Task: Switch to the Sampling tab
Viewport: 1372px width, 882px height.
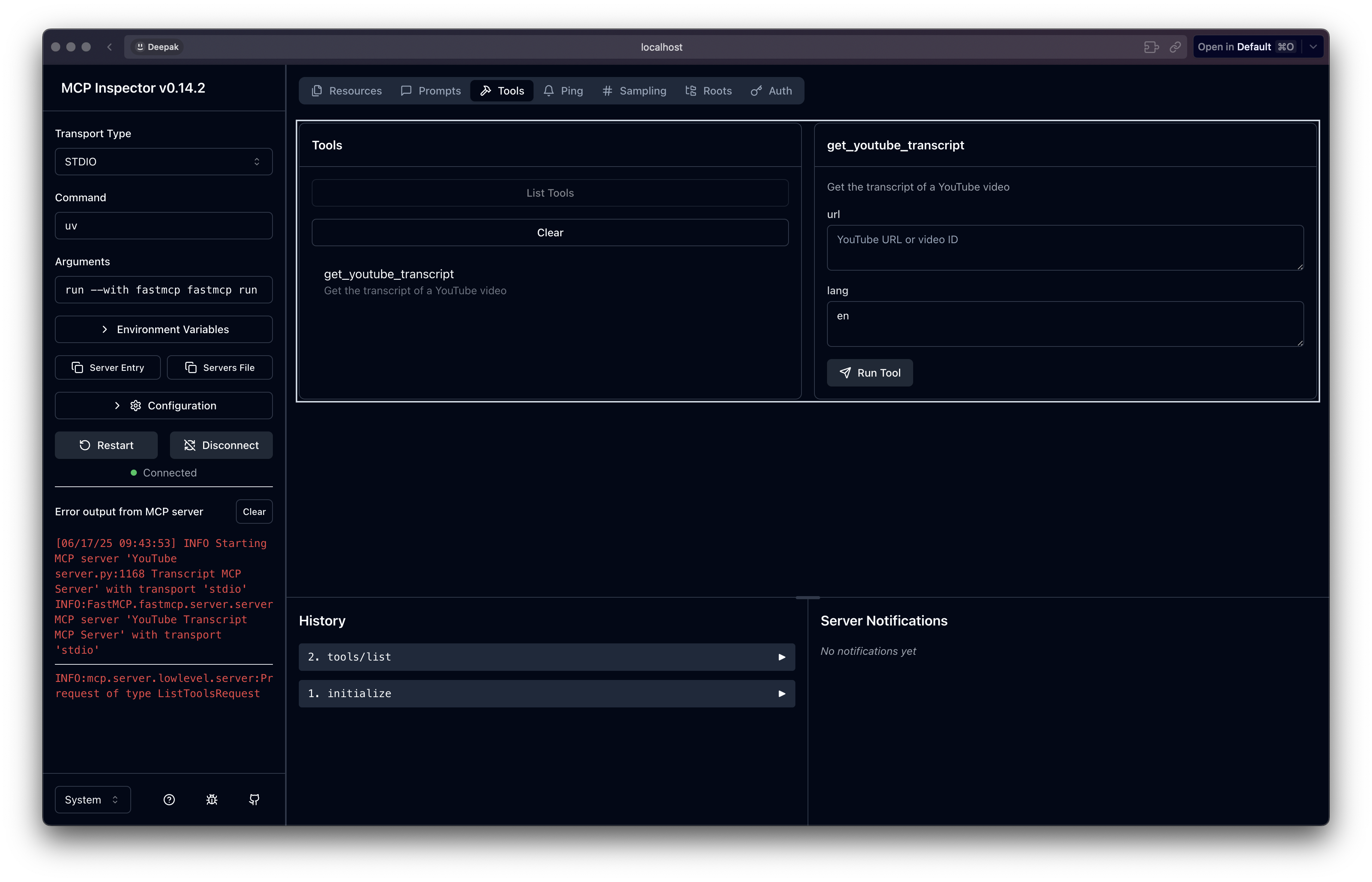Action: pos(634,90)
